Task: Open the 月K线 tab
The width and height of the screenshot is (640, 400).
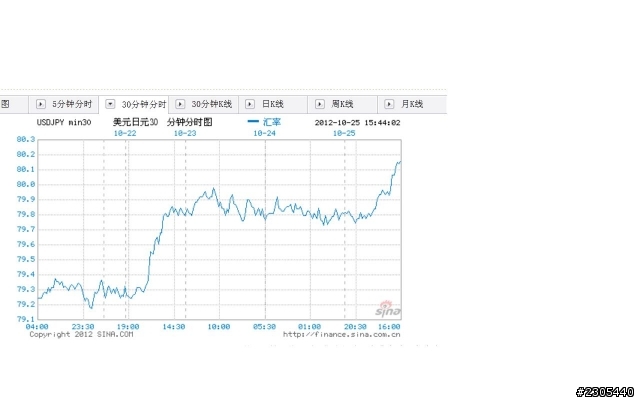Action: click(412, 104)
